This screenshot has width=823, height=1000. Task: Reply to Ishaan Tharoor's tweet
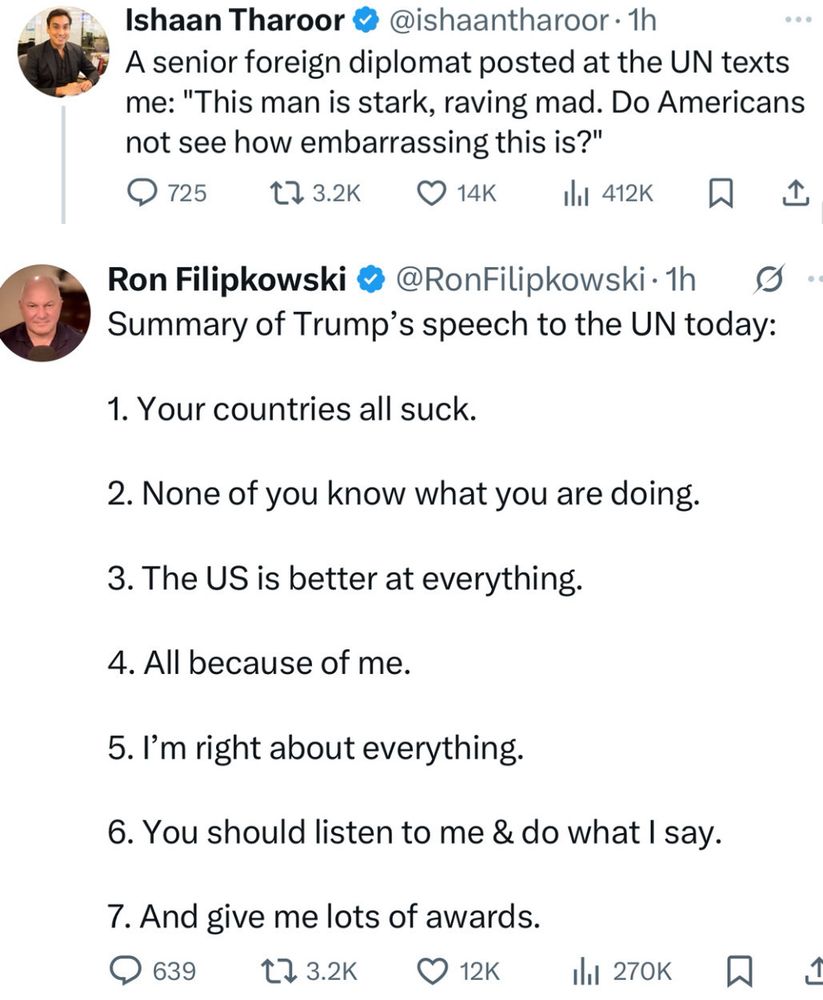click(x=144, y=193)
